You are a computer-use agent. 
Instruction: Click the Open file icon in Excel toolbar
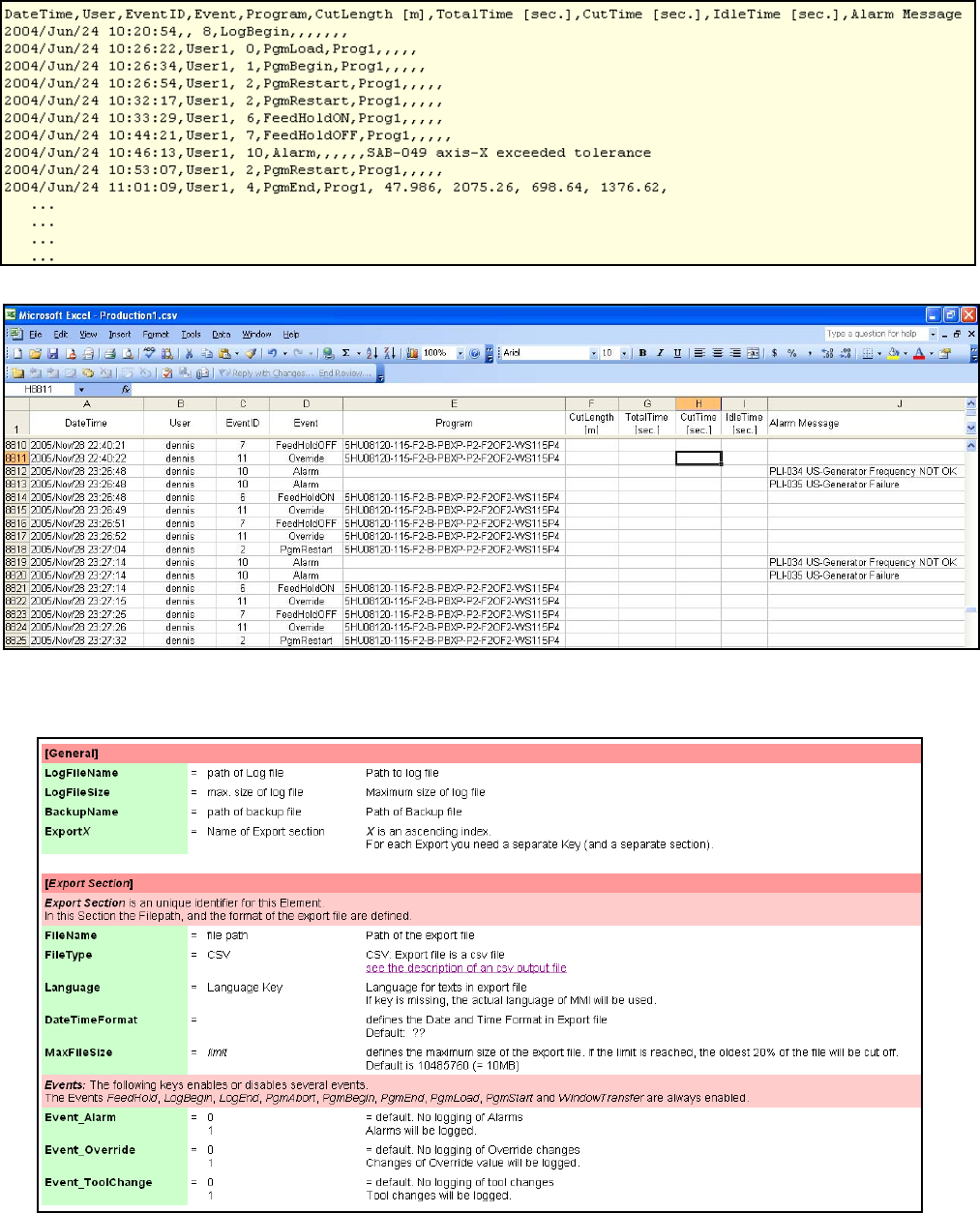click(34, 353)
